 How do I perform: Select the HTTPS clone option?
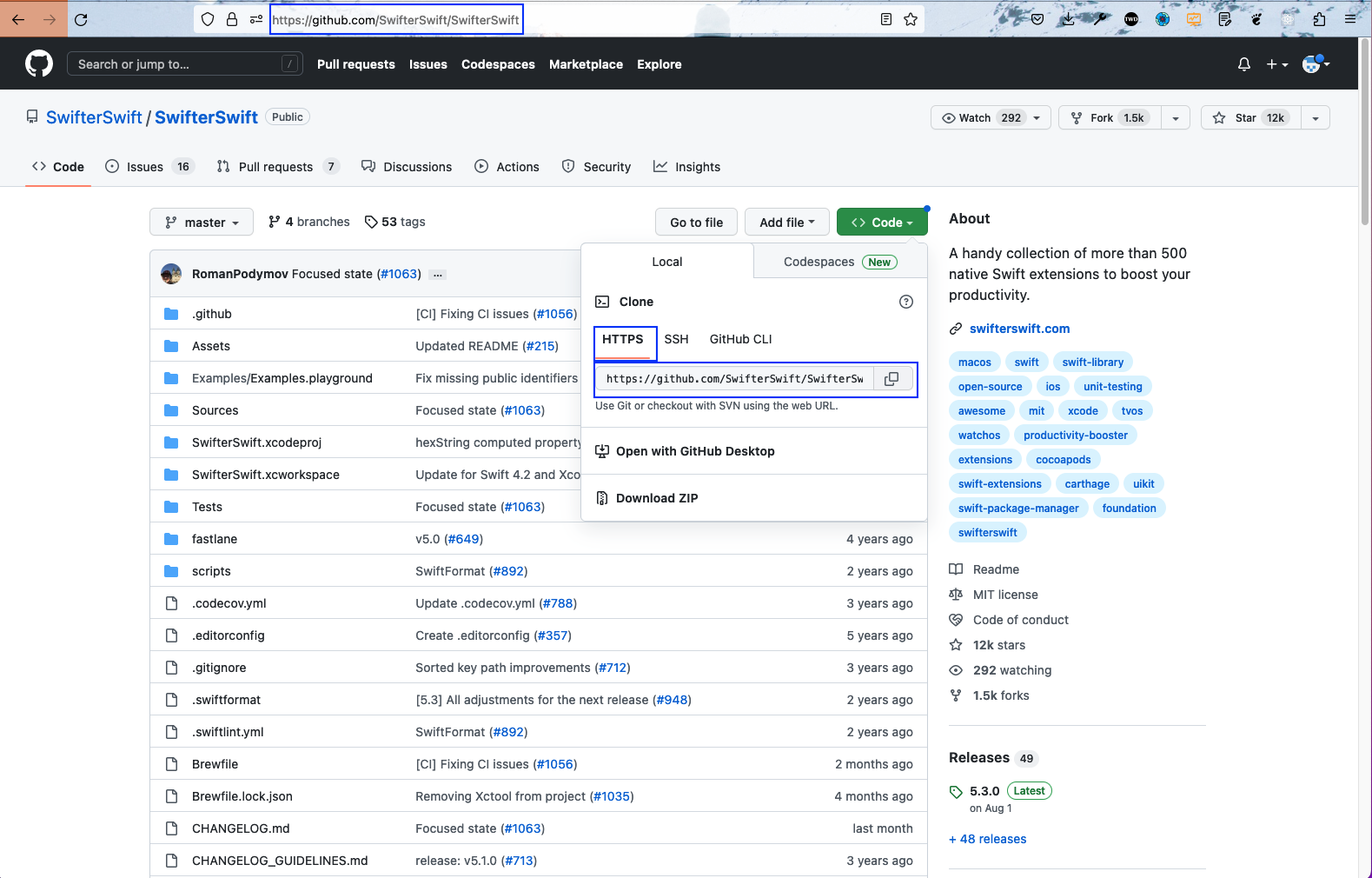623,340
